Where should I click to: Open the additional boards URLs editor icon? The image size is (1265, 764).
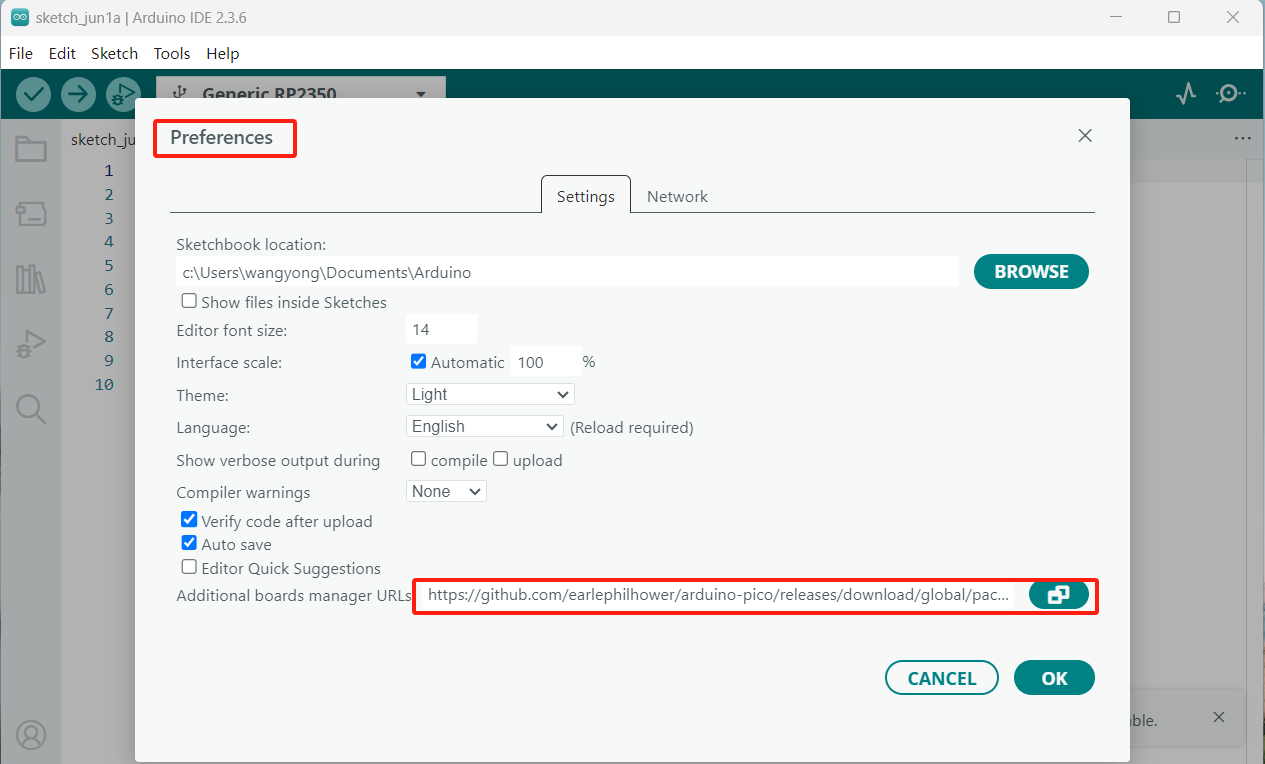point(1058,595)
